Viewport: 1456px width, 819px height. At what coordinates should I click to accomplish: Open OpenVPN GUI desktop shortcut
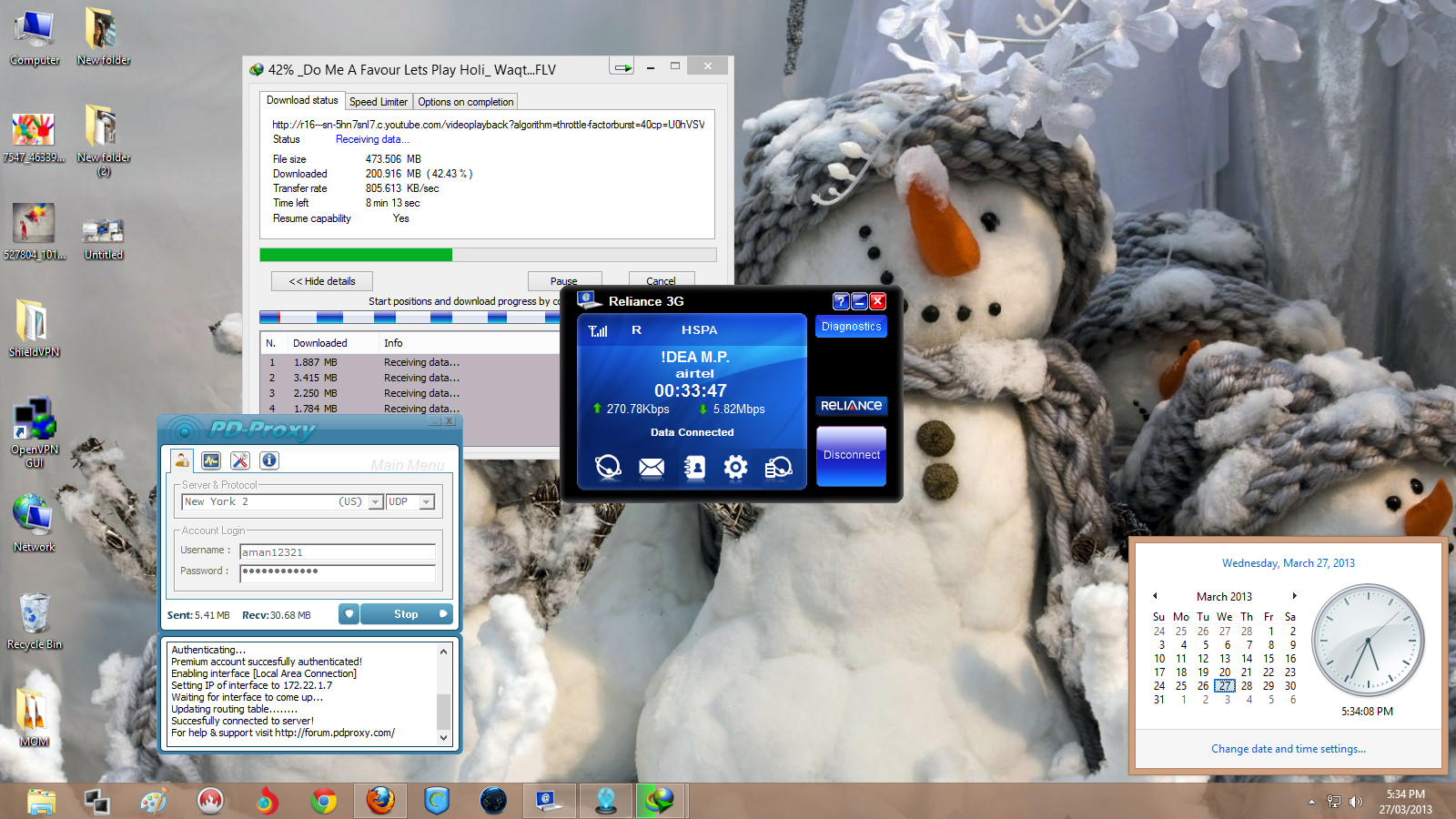(34, 432)
